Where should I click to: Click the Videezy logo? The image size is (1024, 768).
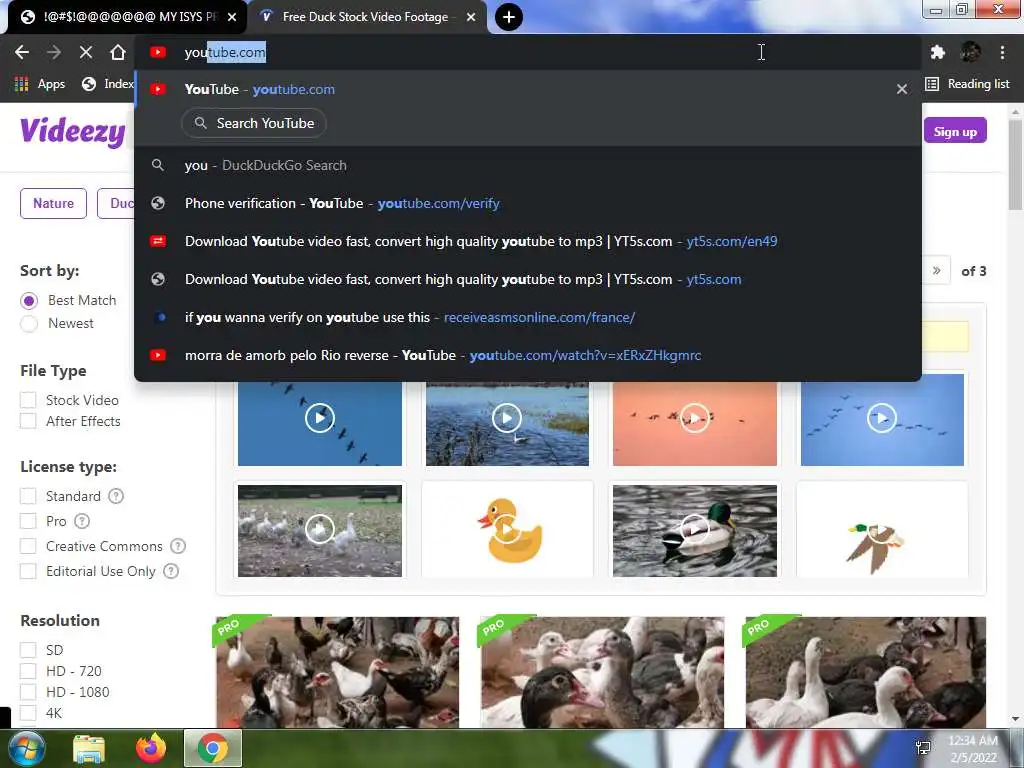72,132
